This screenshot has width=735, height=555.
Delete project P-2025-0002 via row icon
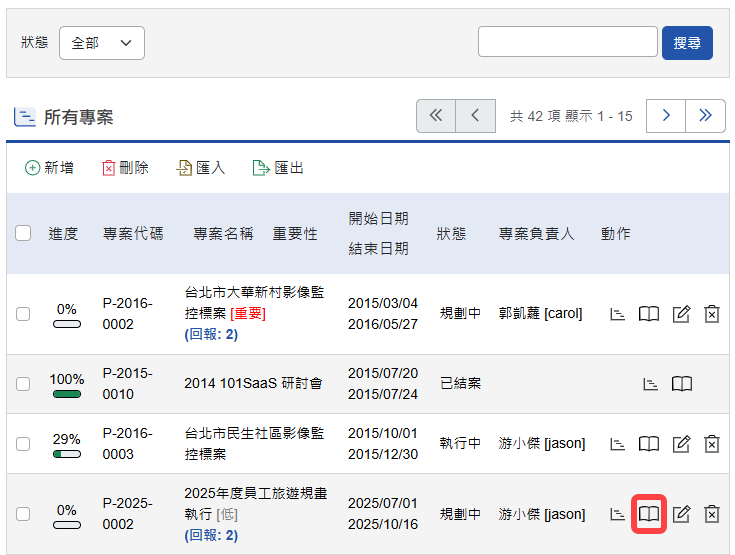(711, 514)
